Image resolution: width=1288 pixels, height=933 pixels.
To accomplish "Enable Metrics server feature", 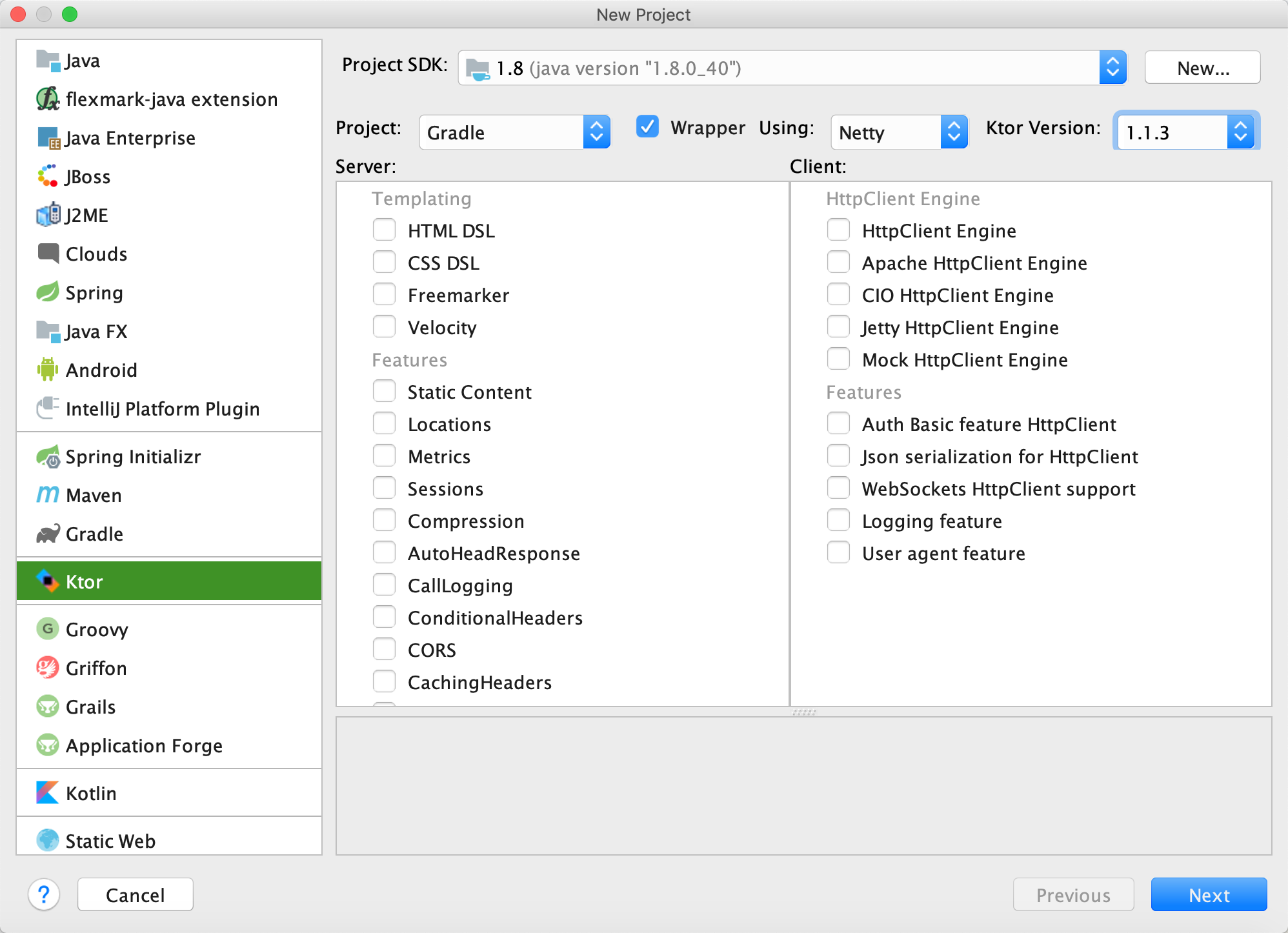I will (385, 456).
